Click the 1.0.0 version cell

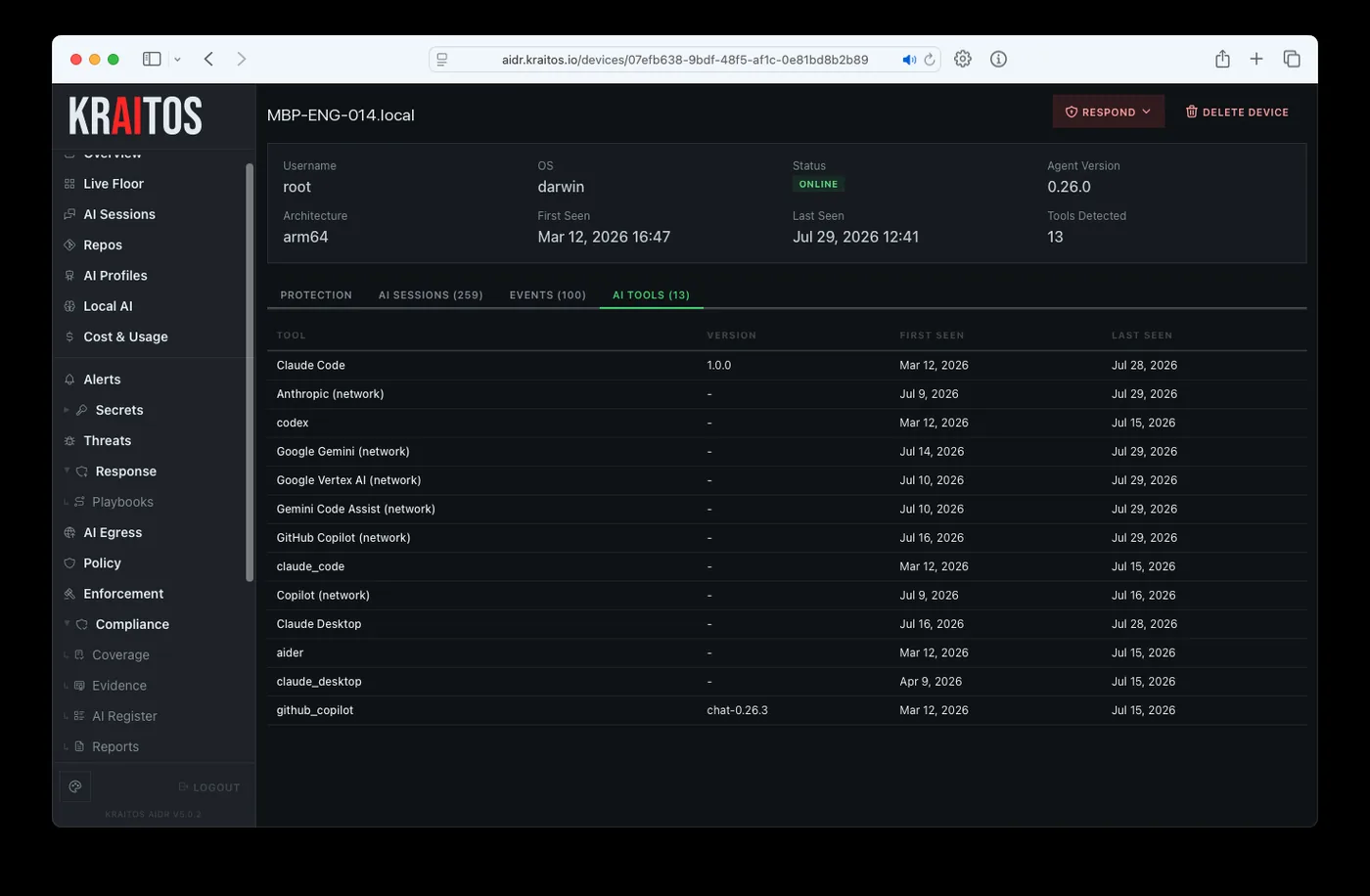[x=718, y=365]
